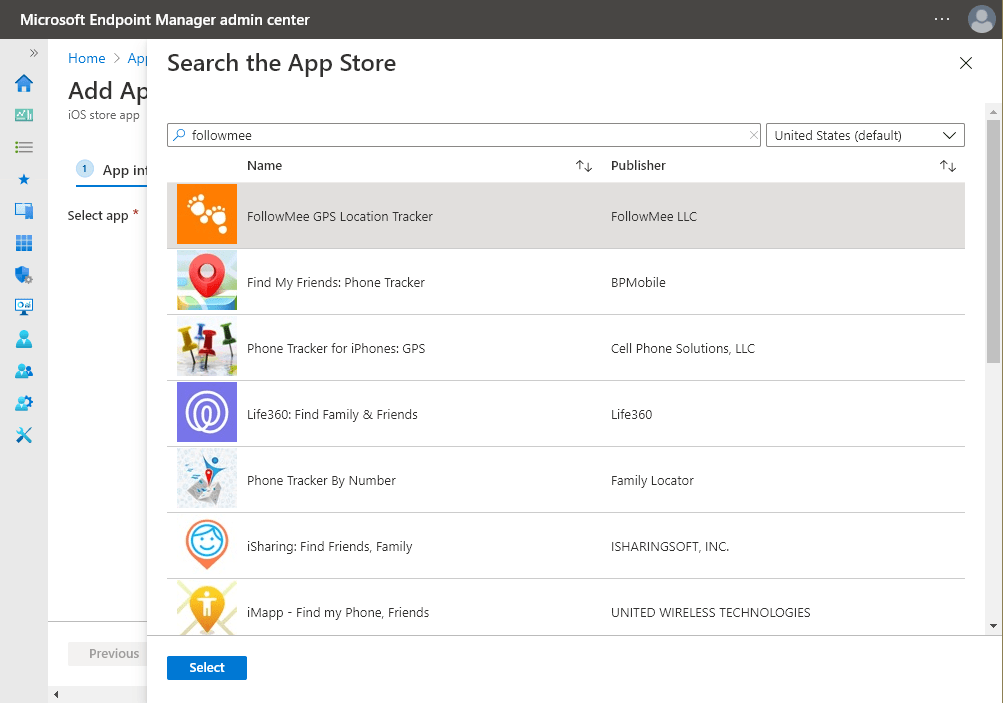Open Home from the left sidebar
Viewport: 1003px width, 703px height.
(23, 84)
